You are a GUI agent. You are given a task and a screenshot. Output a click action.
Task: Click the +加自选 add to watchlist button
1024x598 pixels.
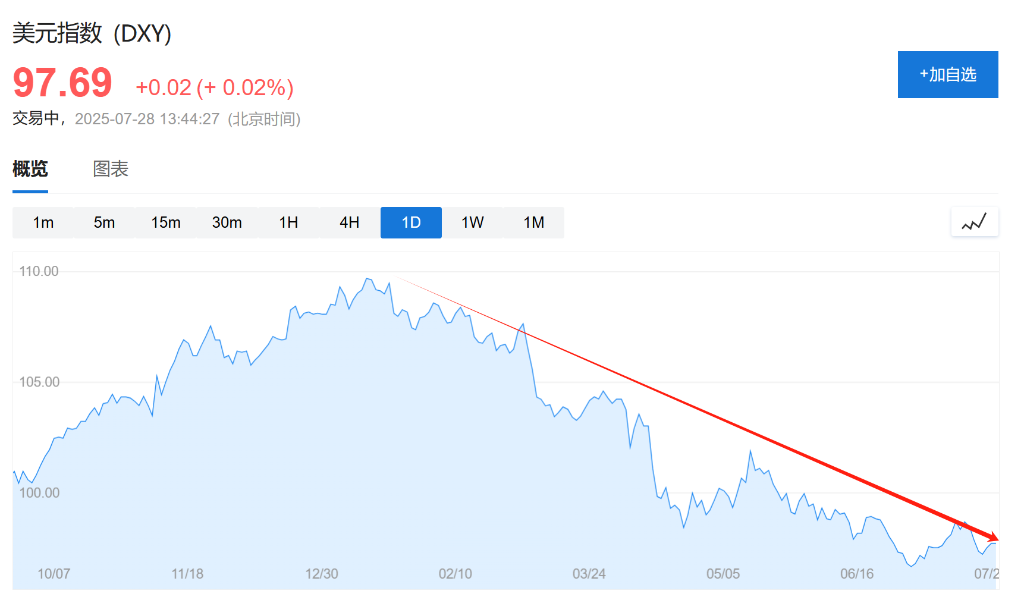pos(947,74)
